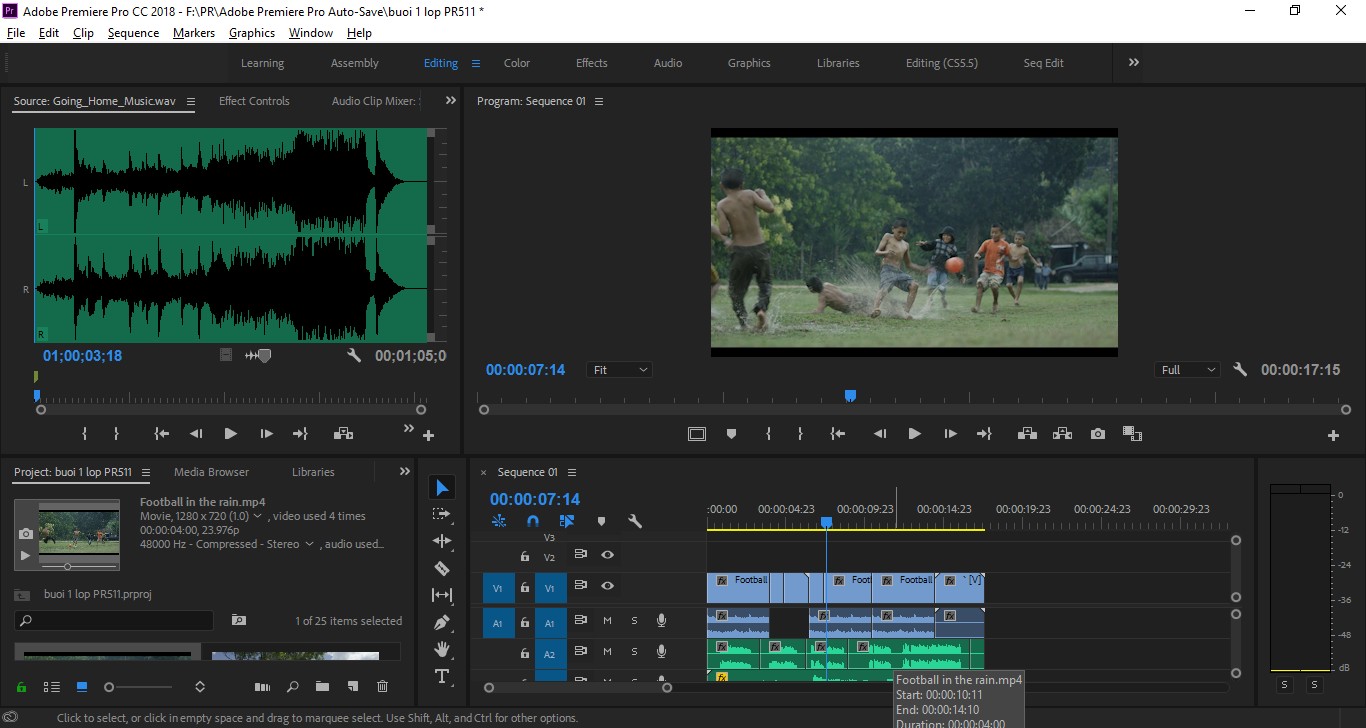Select the Hand tool
The width and height of the screenshot is (1366, 728).
(442, 649)
